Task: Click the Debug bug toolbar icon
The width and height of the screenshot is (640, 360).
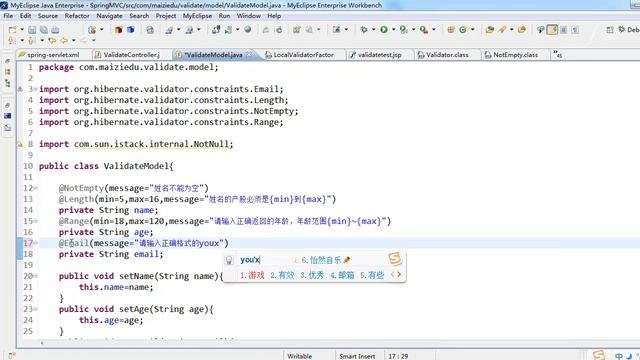Action: tap(364, 29)
